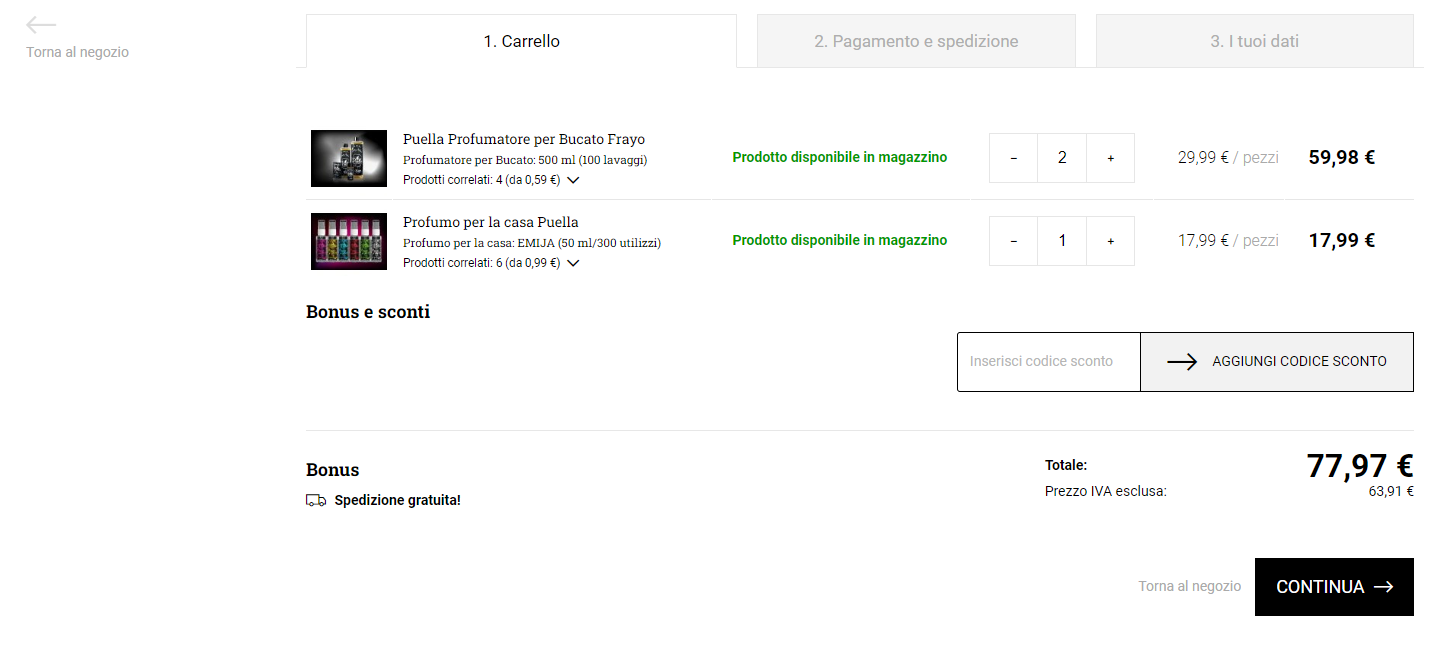
Task: Decrease quantity of Puella Profumatore per Bucato
Action: point(1014,158)
